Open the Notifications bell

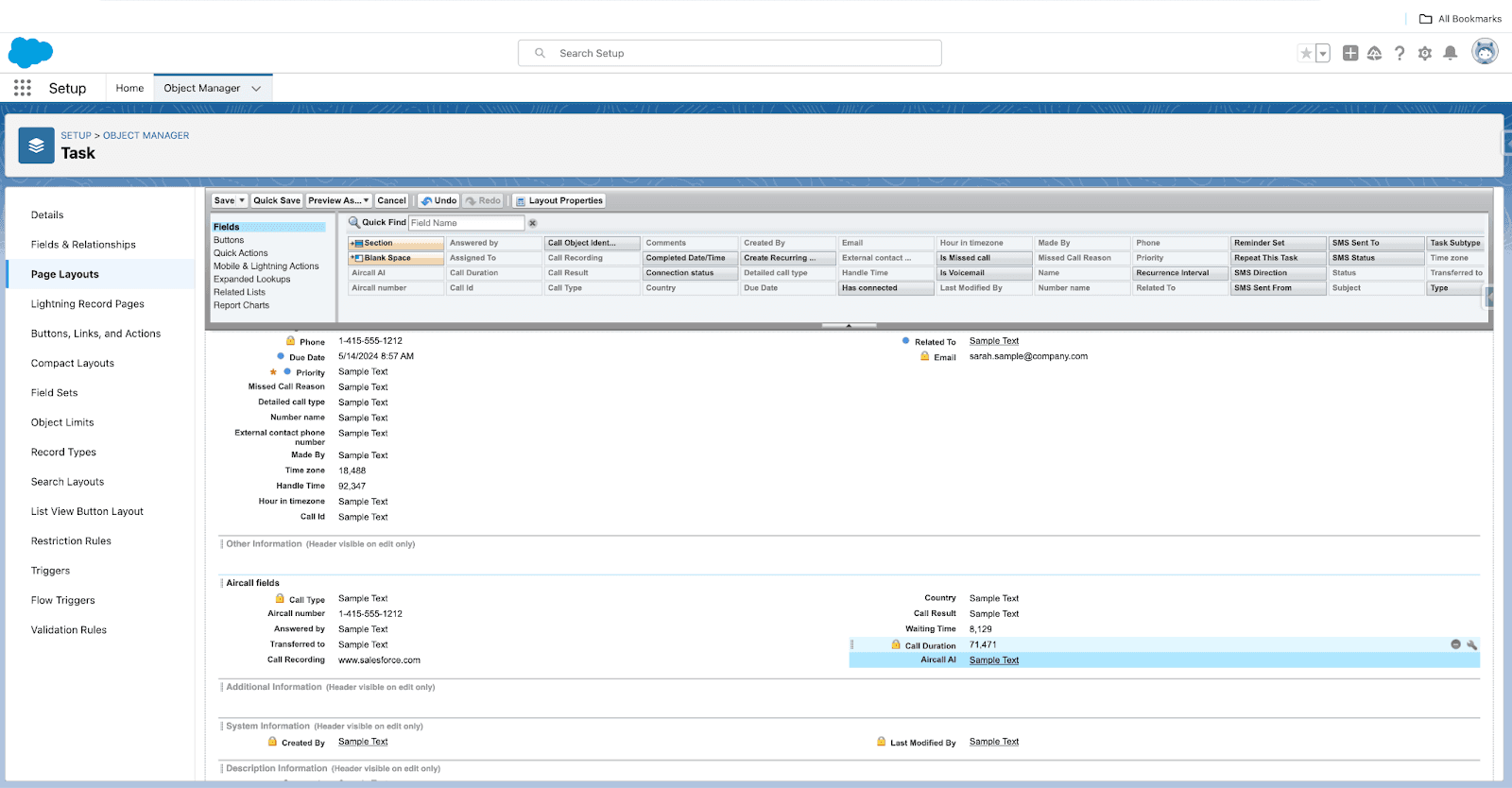[x=1451, y=54]
